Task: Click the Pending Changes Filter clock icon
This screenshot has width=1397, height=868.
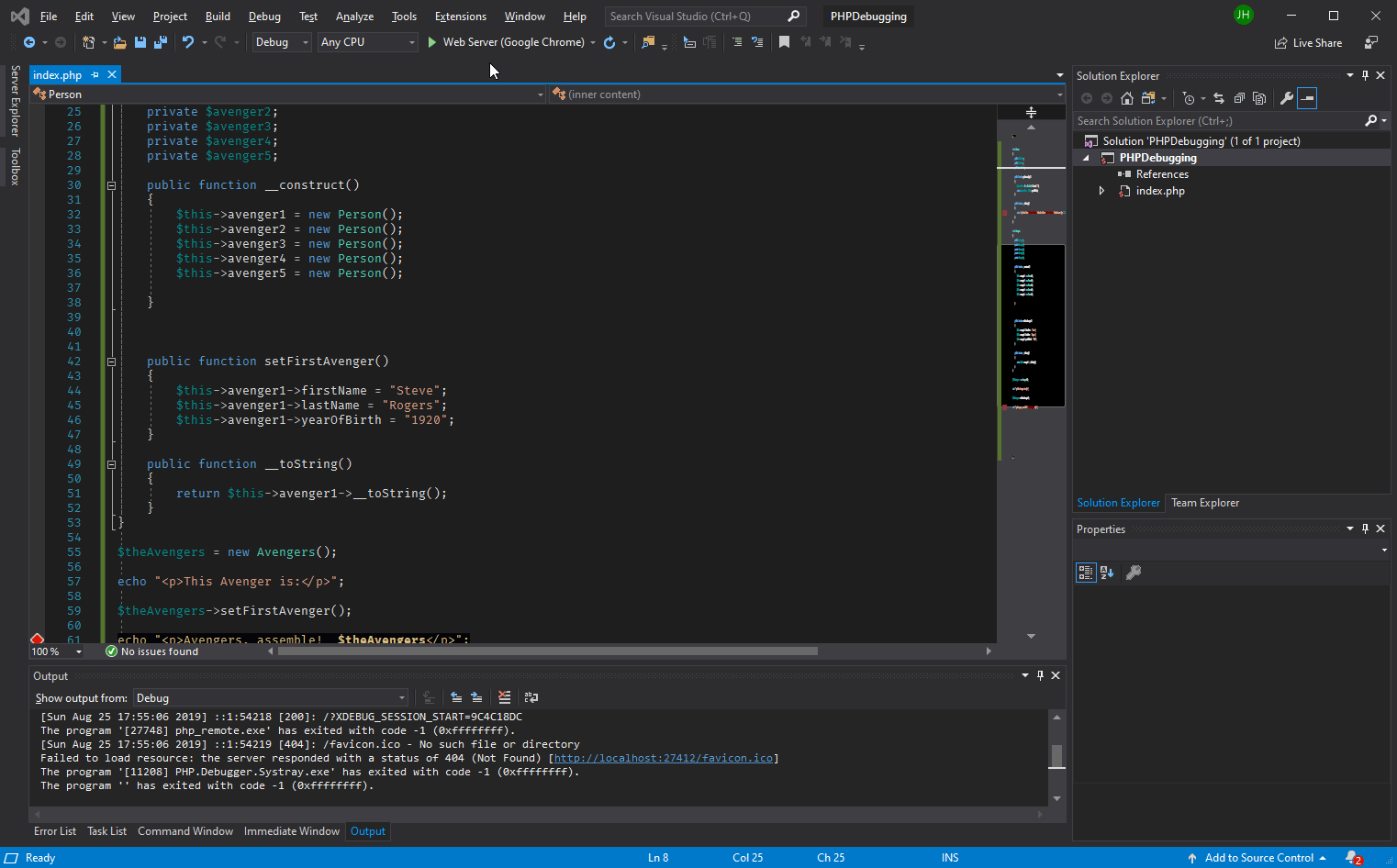Action: [1189, 98]
